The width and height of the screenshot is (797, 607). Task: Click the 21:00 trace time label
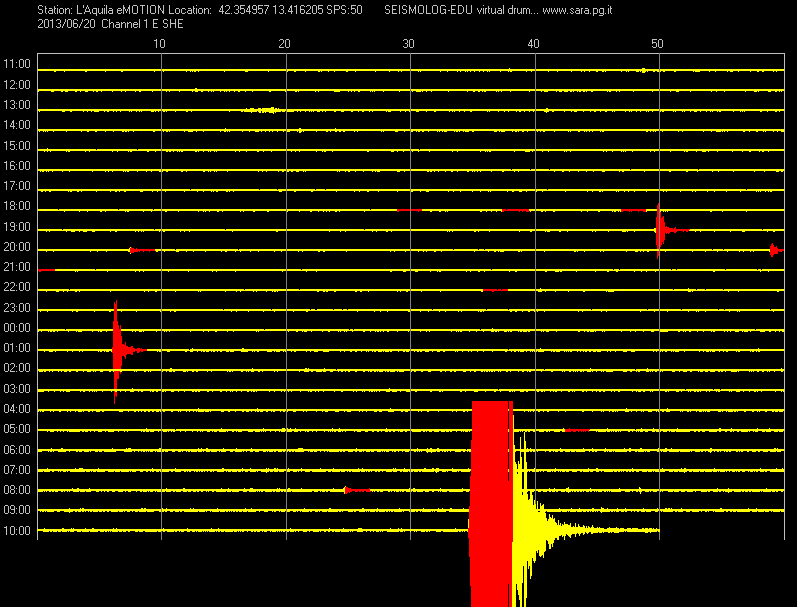tap(17, 267)
